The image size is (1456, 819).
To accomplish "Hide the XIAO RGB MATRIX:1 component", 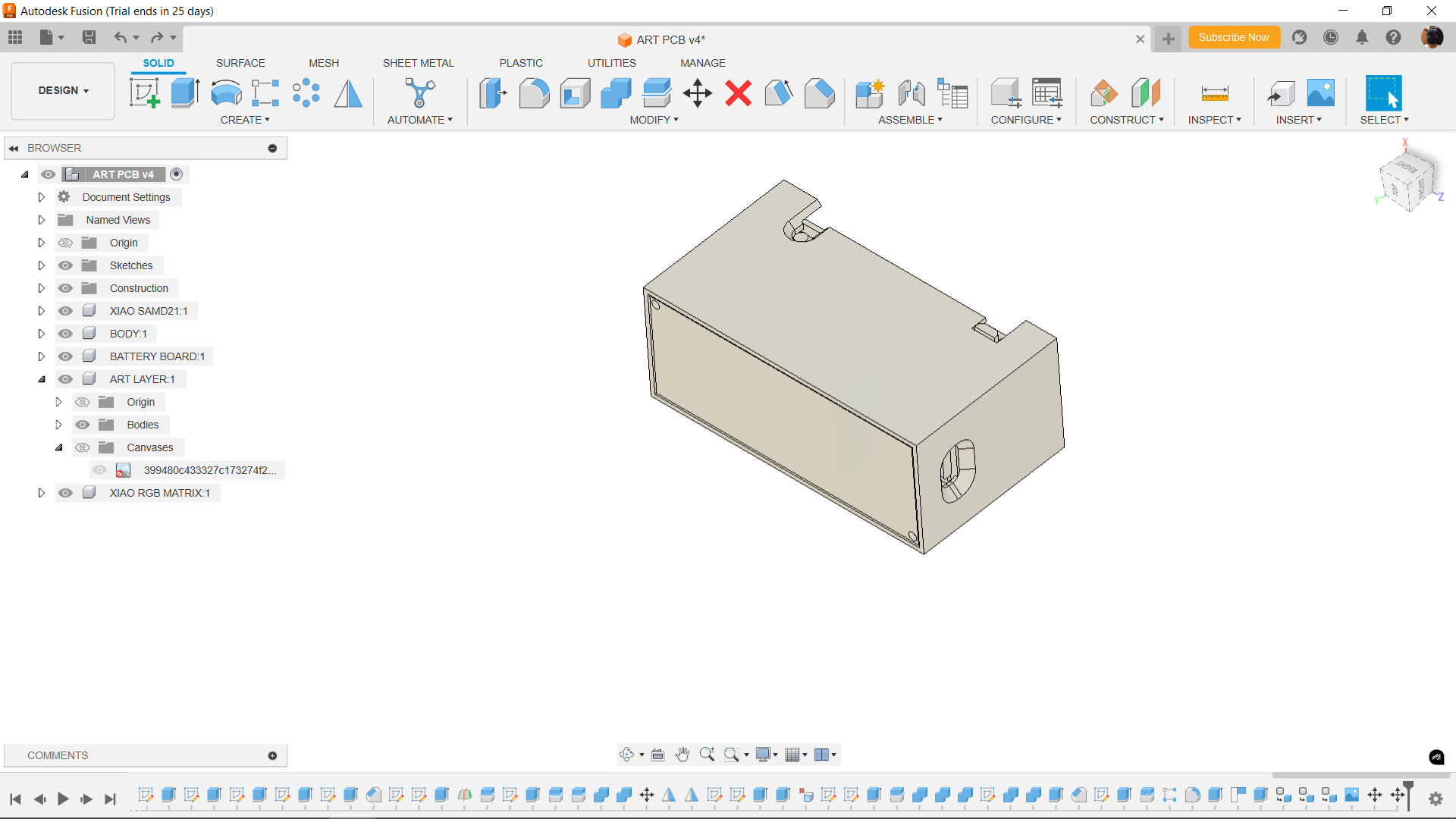I will [x=65, y=493].
